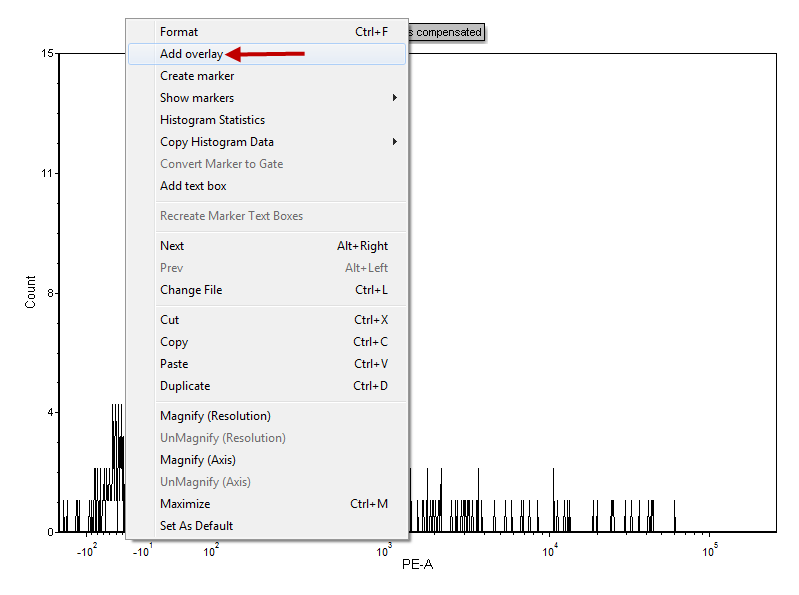The height and width of the screenshot is (595, 799).
Task: Go to Next file entry
Action: pos(172,246)
